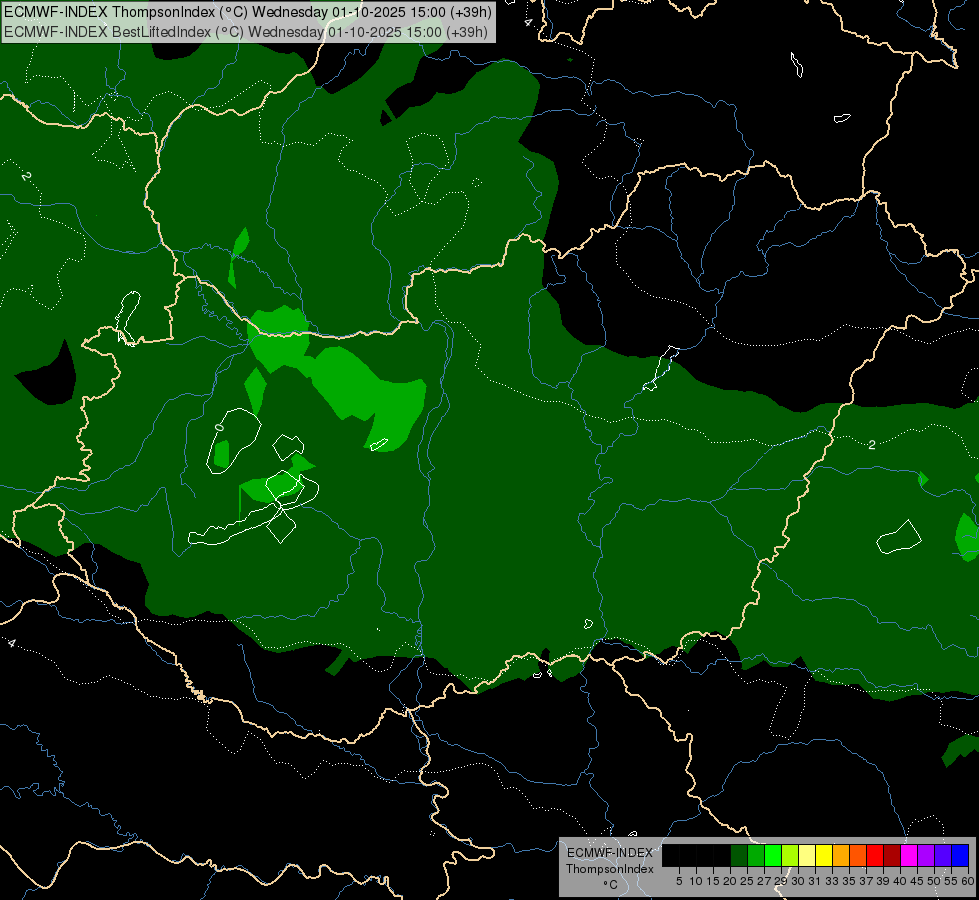Select the dark green 20-25 legend swatch
This screenshot has height=900, width=979.
click(x=739, y=855)
